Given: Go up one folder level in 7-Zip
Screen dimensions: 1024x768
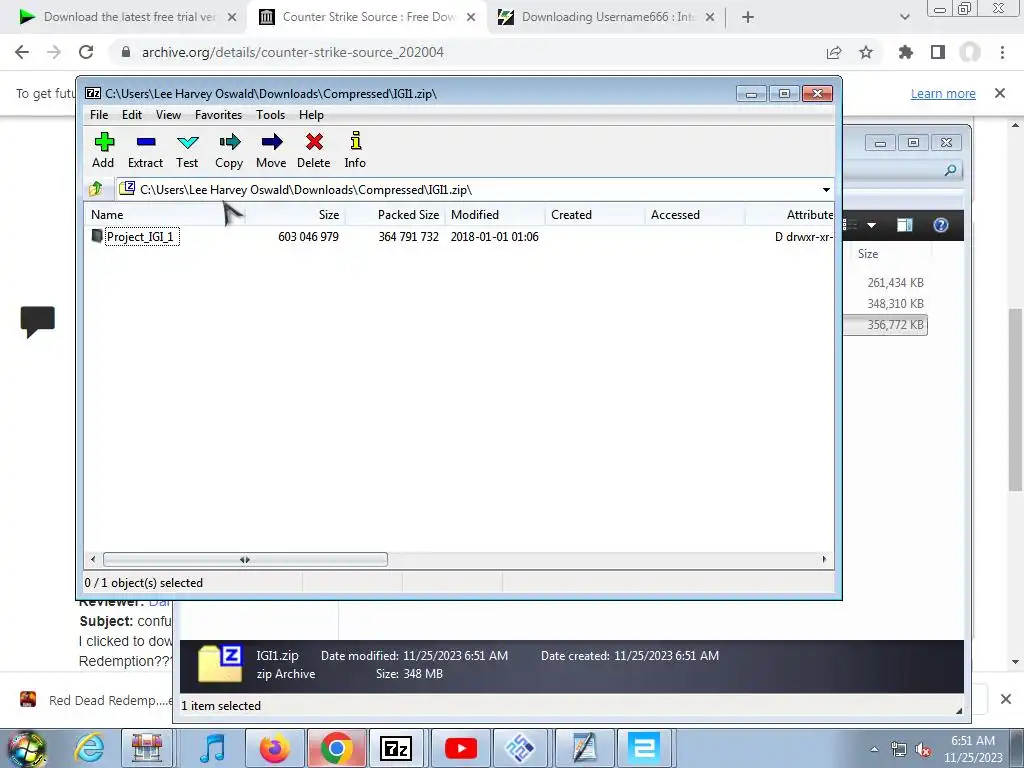Looking at the screenshot, I should tap(96, 189).
